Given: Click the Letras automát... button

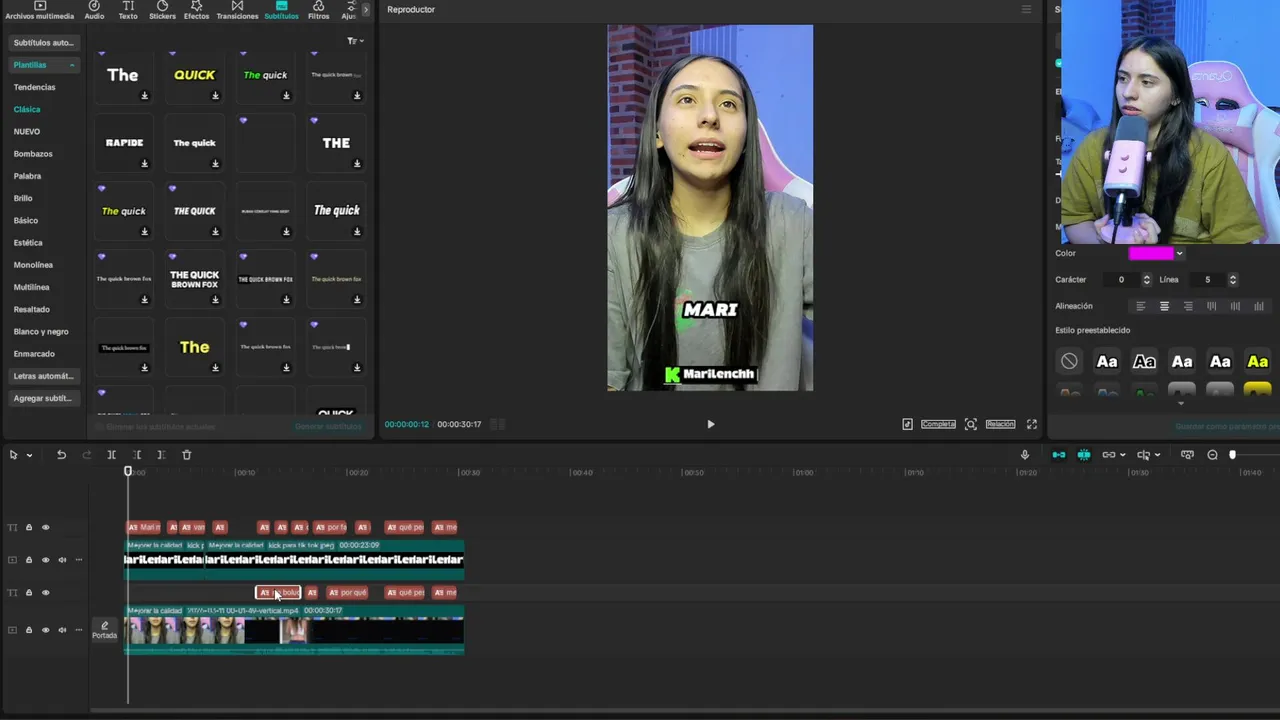Looking at the screenshot, I should pyautogui.click(x=43, y=376).
